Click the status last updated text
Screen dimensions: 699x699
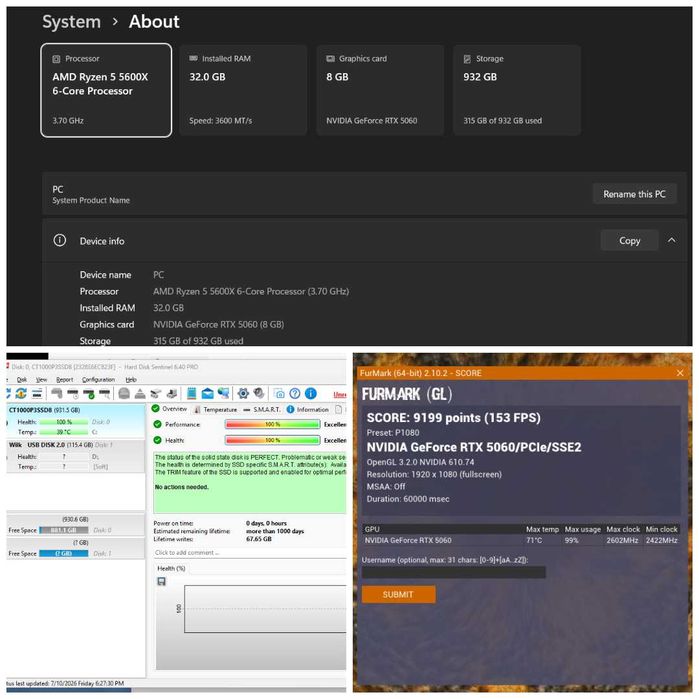(x=65, y=683)
